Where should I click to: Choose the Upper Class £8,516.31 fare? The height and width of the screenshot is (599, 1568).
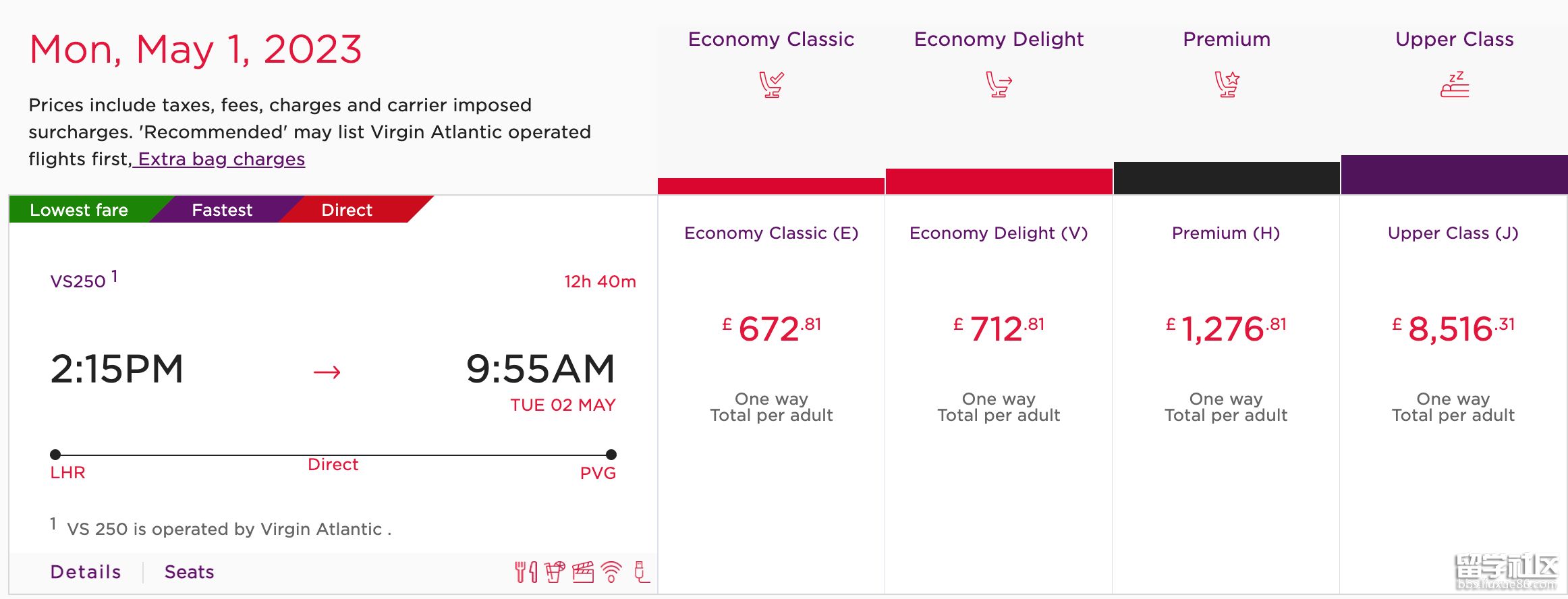[x=1453, y=329]
